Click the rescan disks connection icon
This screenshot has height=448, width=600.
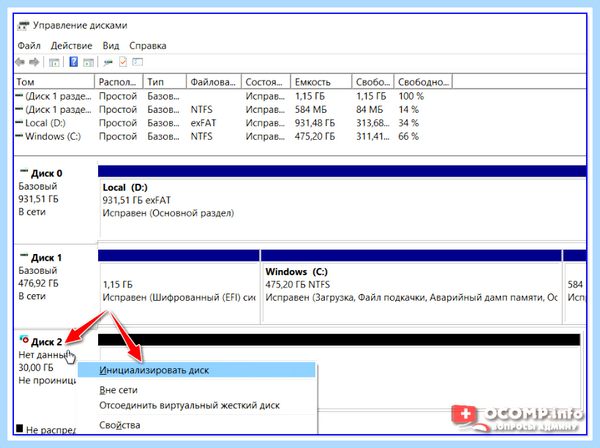pos(108,62)
